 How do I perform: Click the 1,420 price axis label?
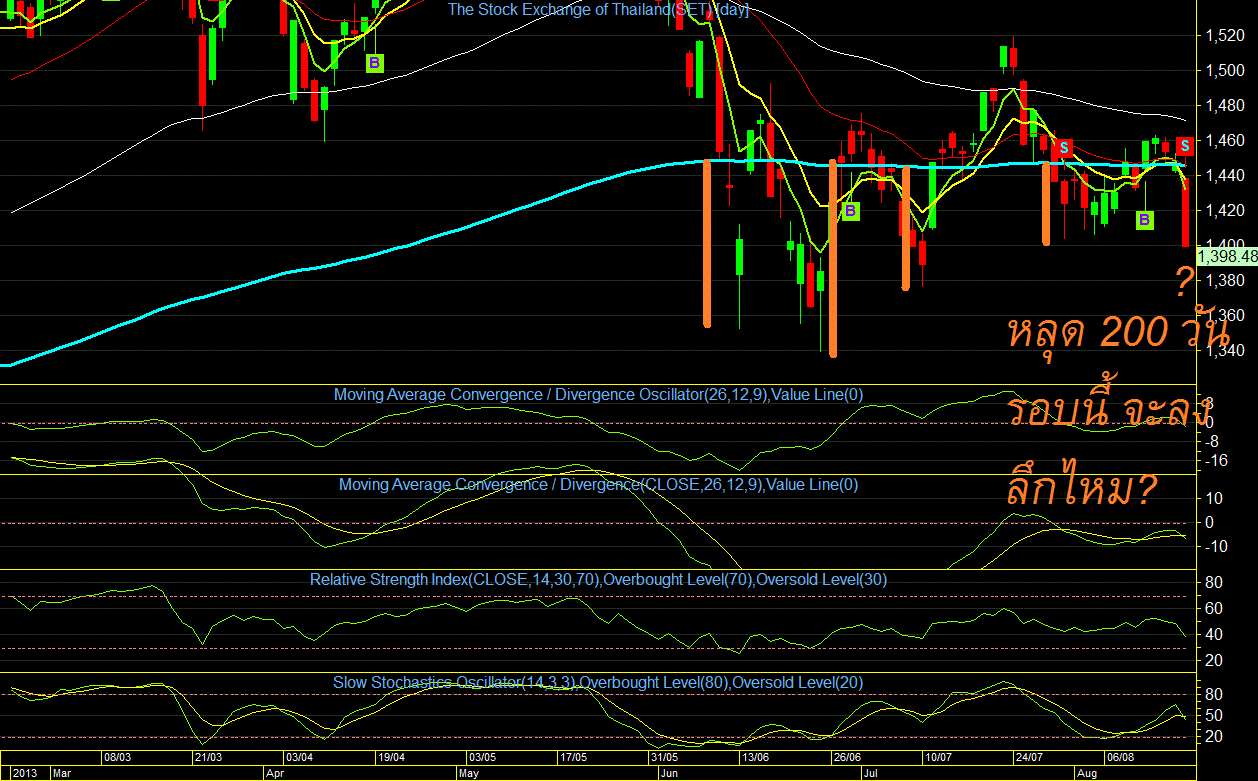(x=1223, y=211)
